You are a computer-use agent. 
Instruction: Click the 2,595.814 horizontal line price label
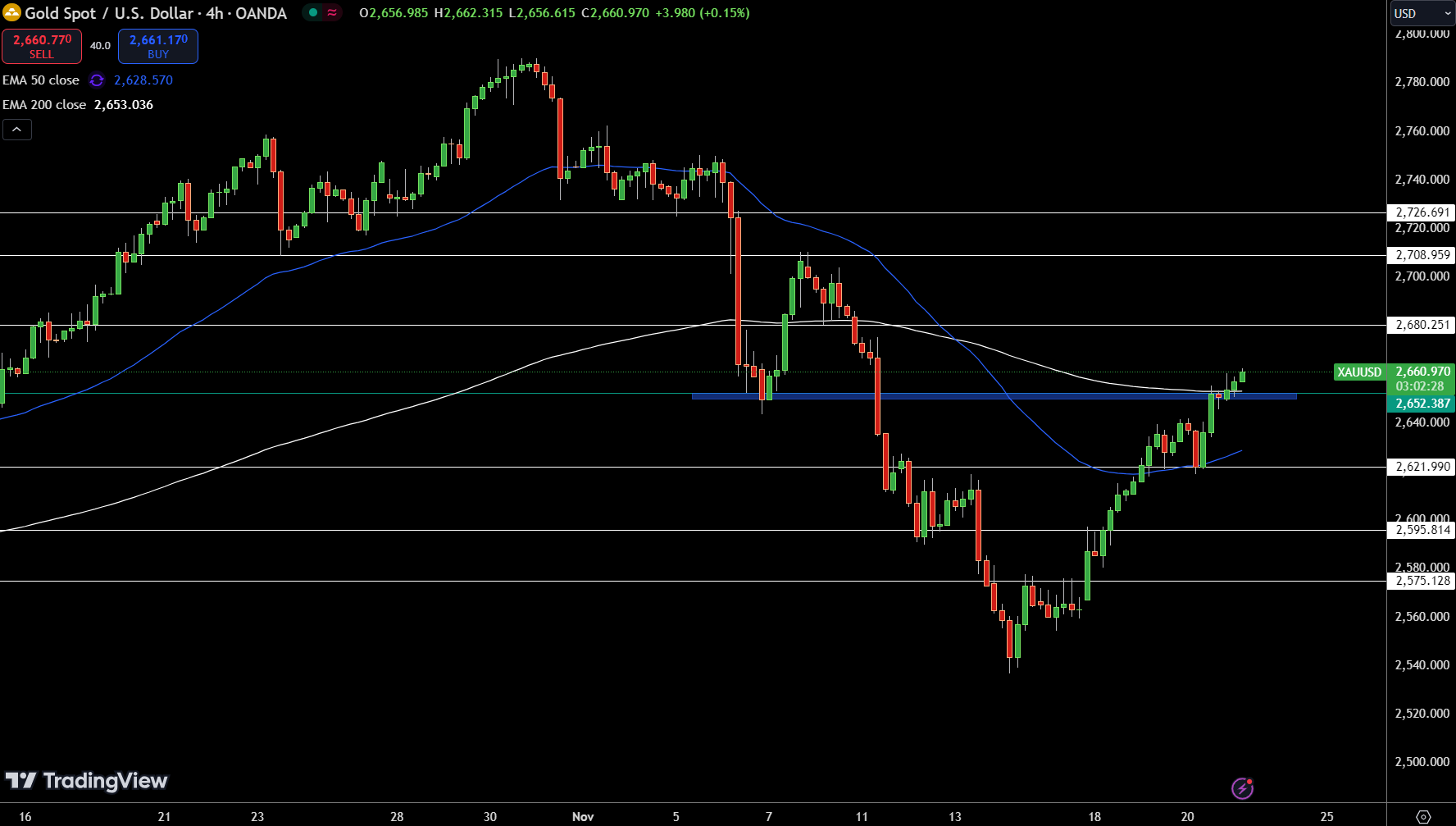[x=1422, y=530]
